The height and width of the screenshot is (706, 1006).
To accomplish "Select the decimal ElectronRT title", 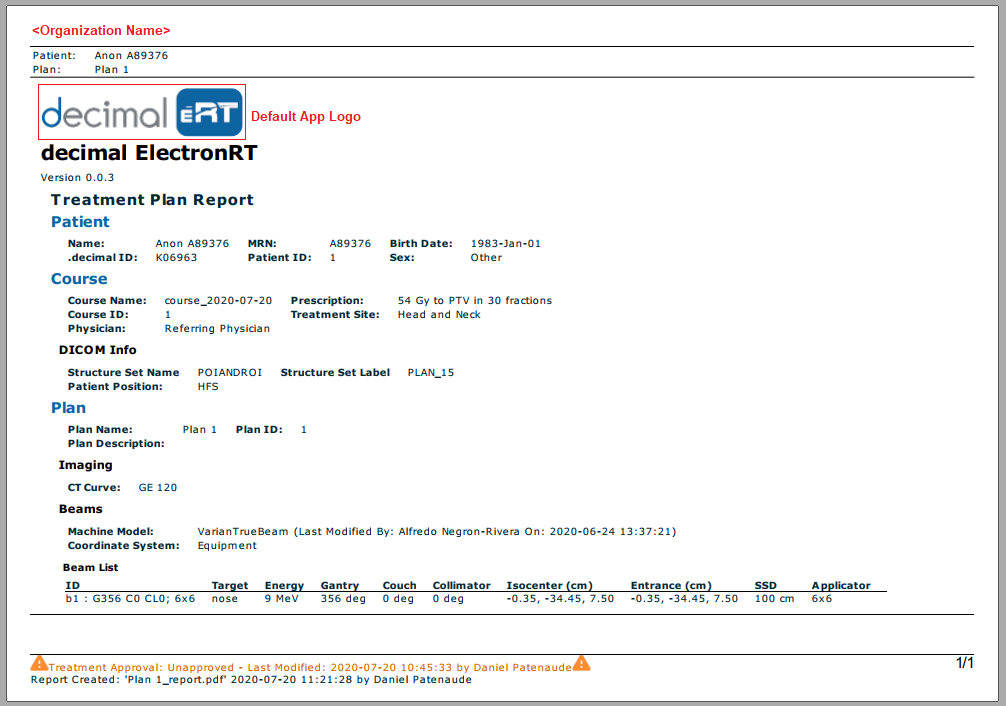I will (x=149, y=153).
